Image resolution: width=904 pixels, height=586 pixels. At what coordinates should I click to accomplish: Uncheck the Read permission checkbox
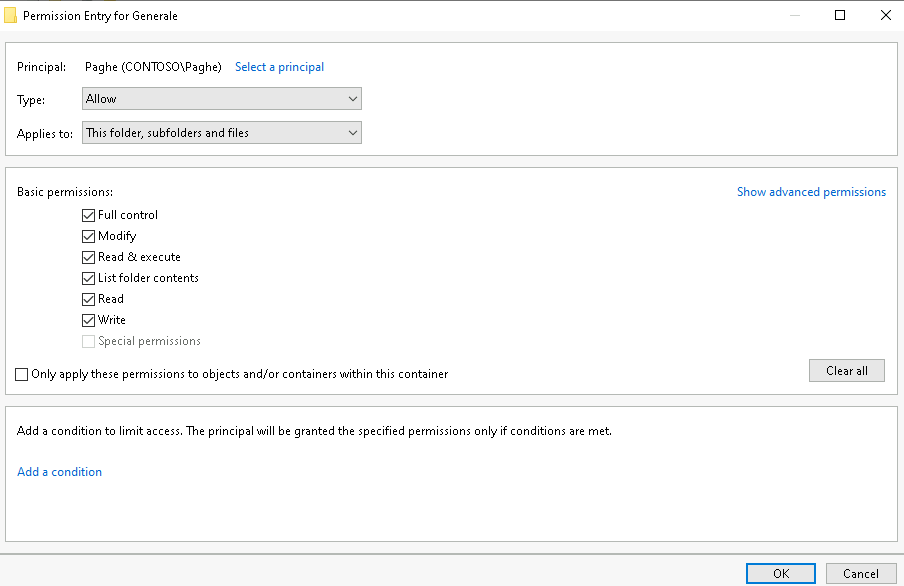click(88, 299)
